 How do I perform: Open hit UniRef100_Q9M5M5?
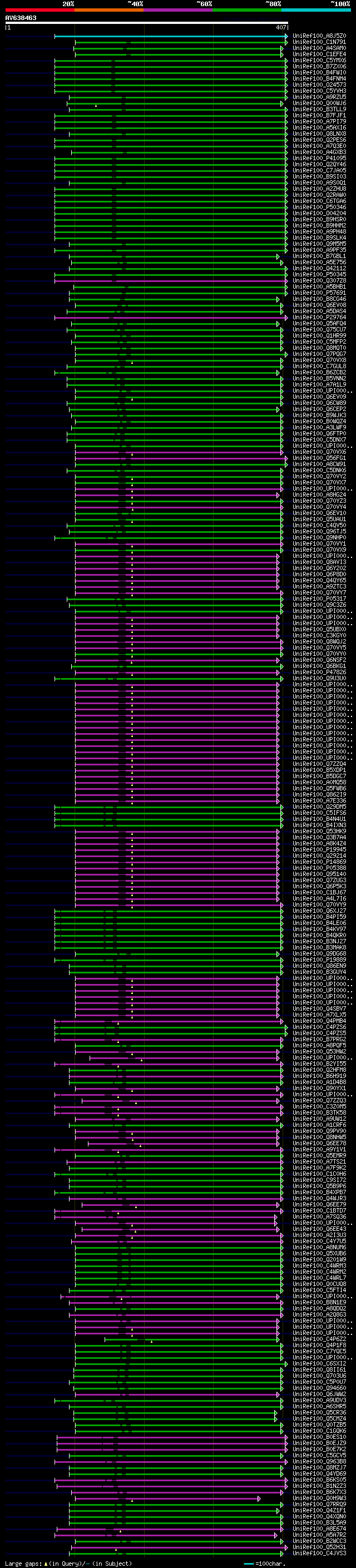319,244
